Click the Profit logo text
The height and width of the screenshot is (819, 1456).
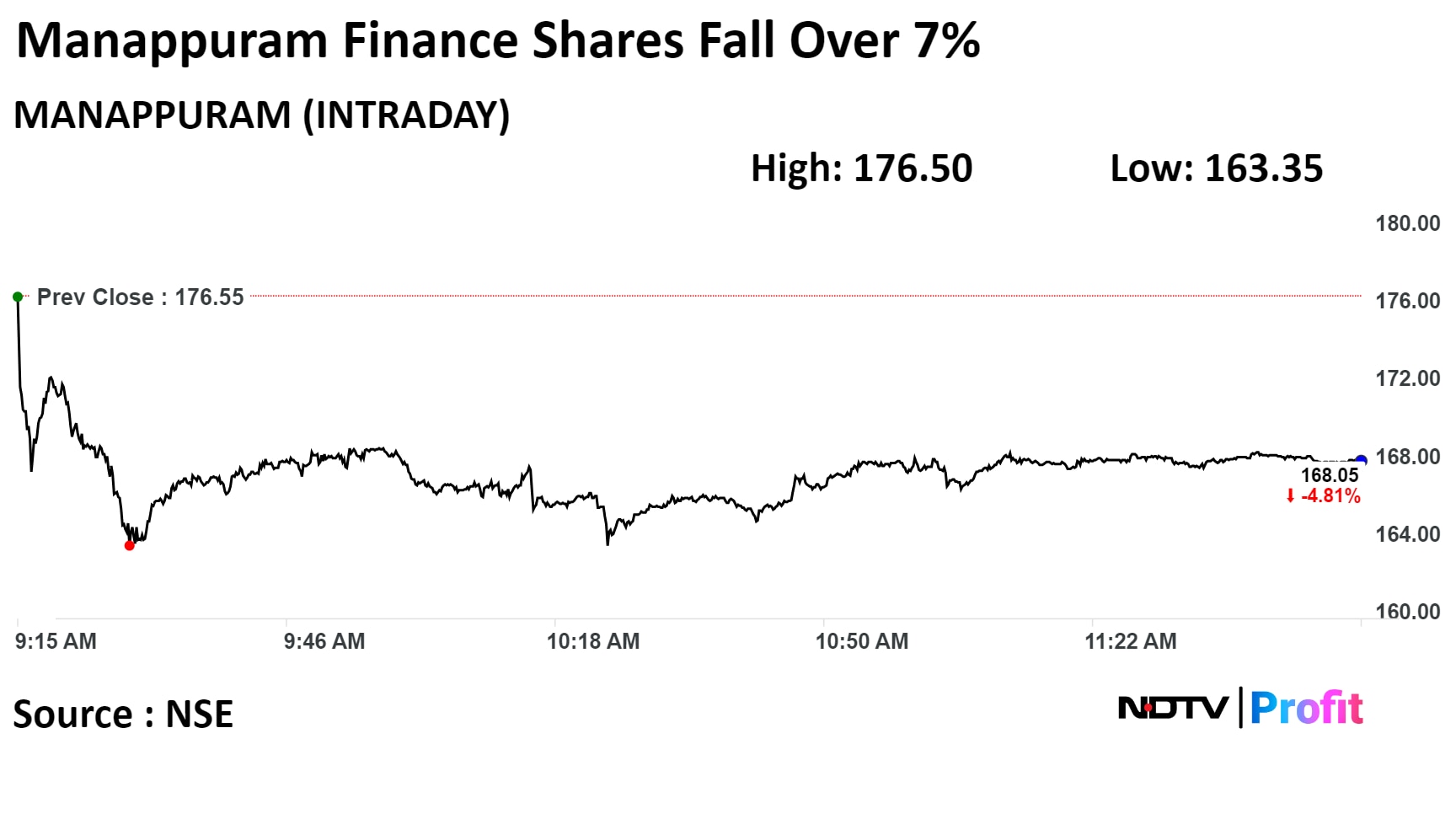[1306, 708]
